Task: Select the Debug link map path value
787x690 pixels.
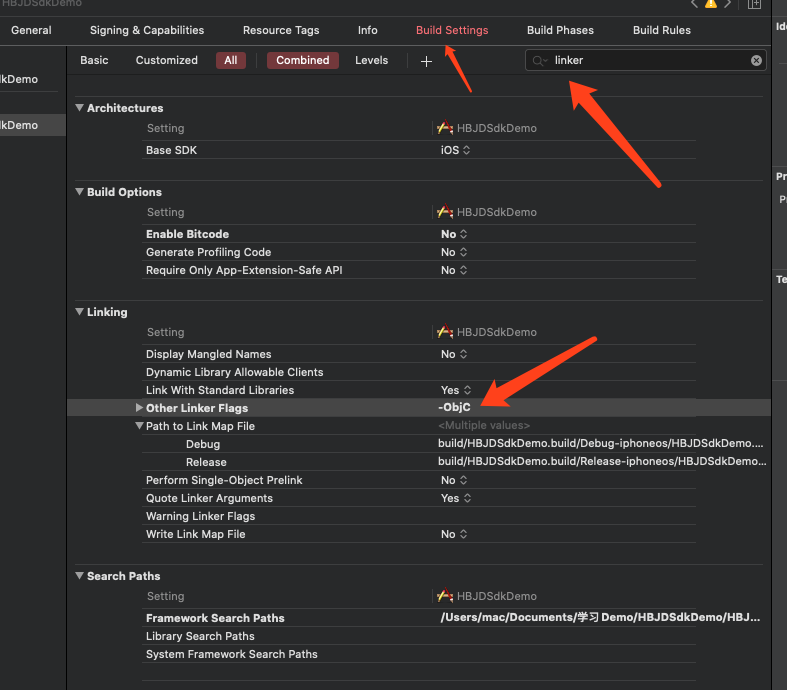Action: coord(601,443)
